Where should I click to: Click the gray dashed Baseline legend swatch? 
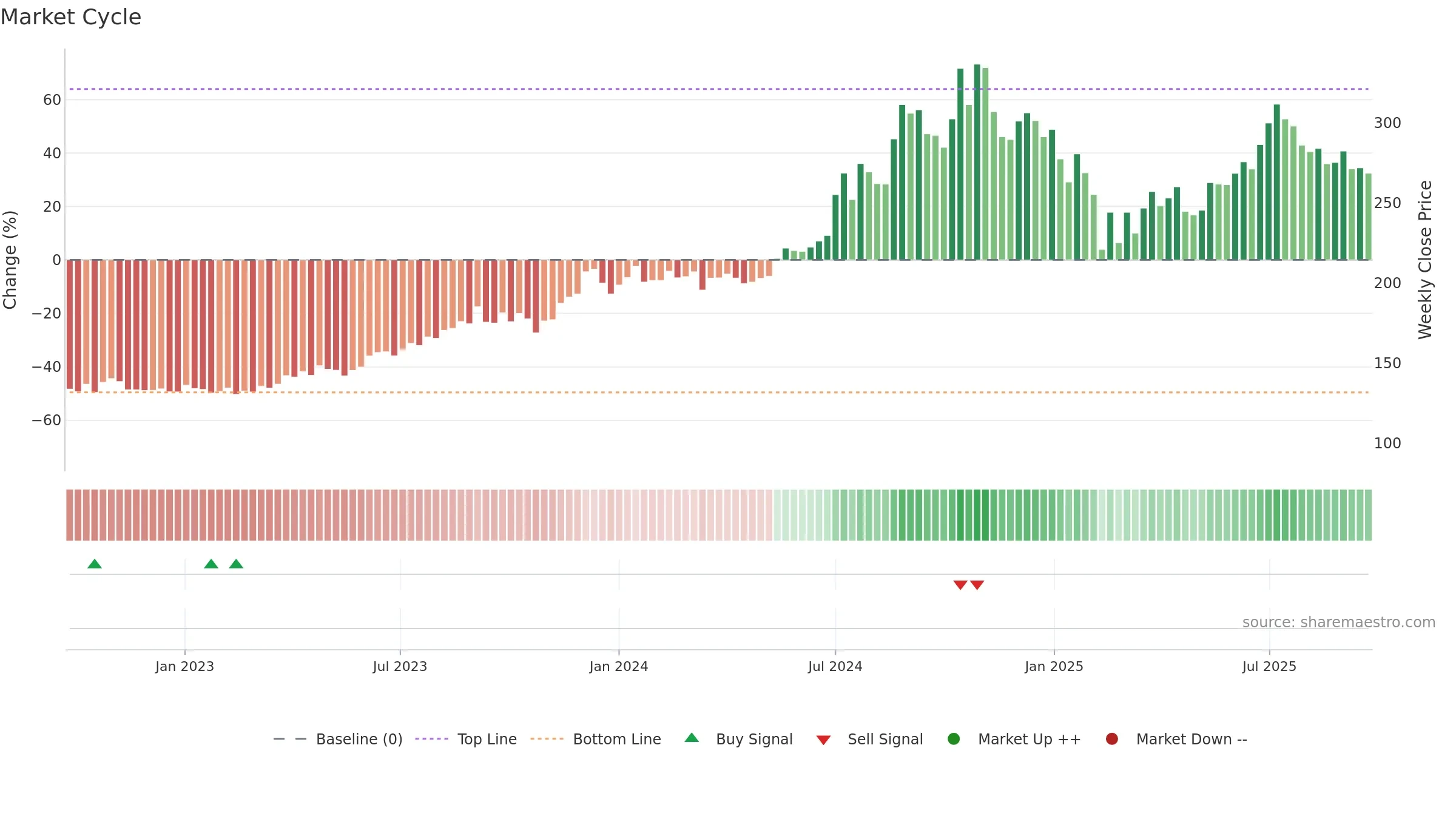pyautogui.click(x=290, y=739)
